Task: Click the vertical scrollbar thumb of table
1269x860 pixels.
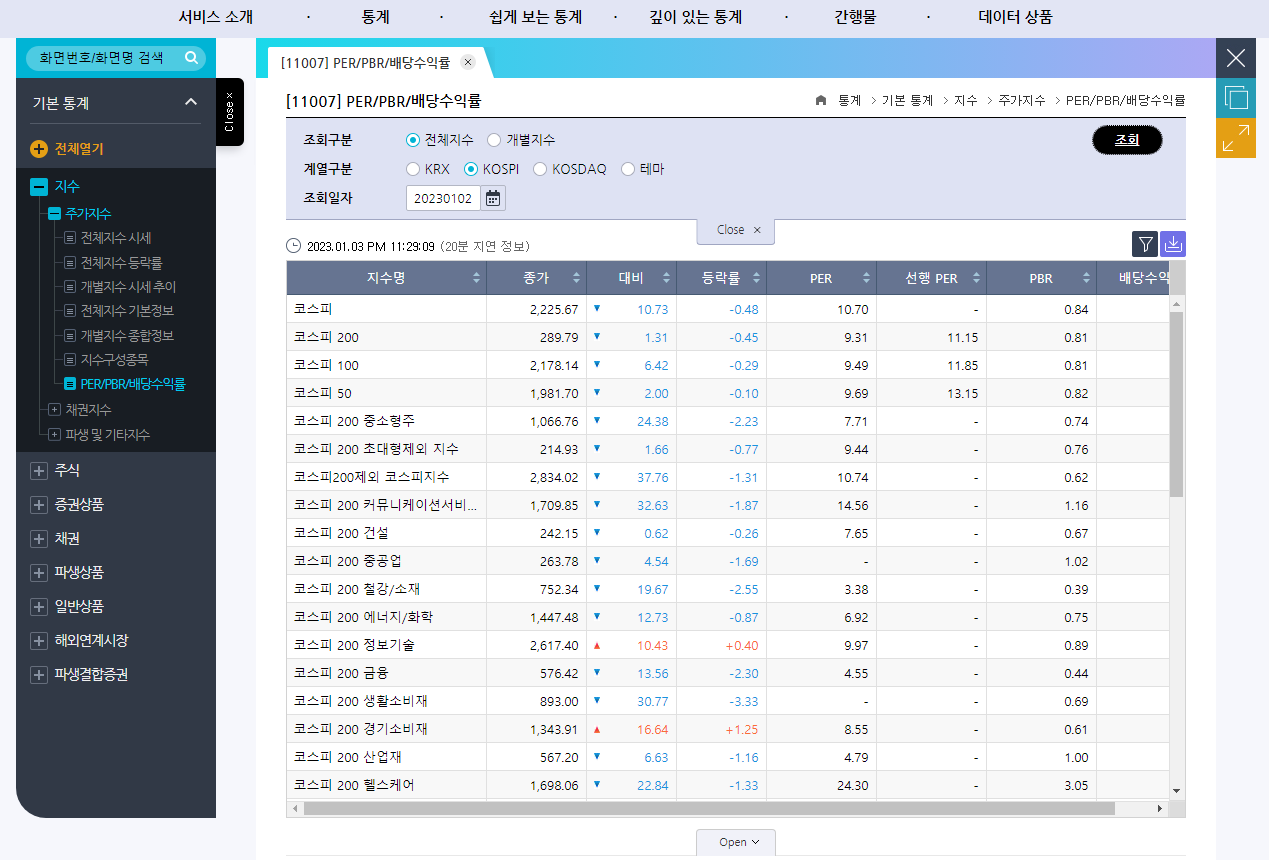Action: (1176, 404)
